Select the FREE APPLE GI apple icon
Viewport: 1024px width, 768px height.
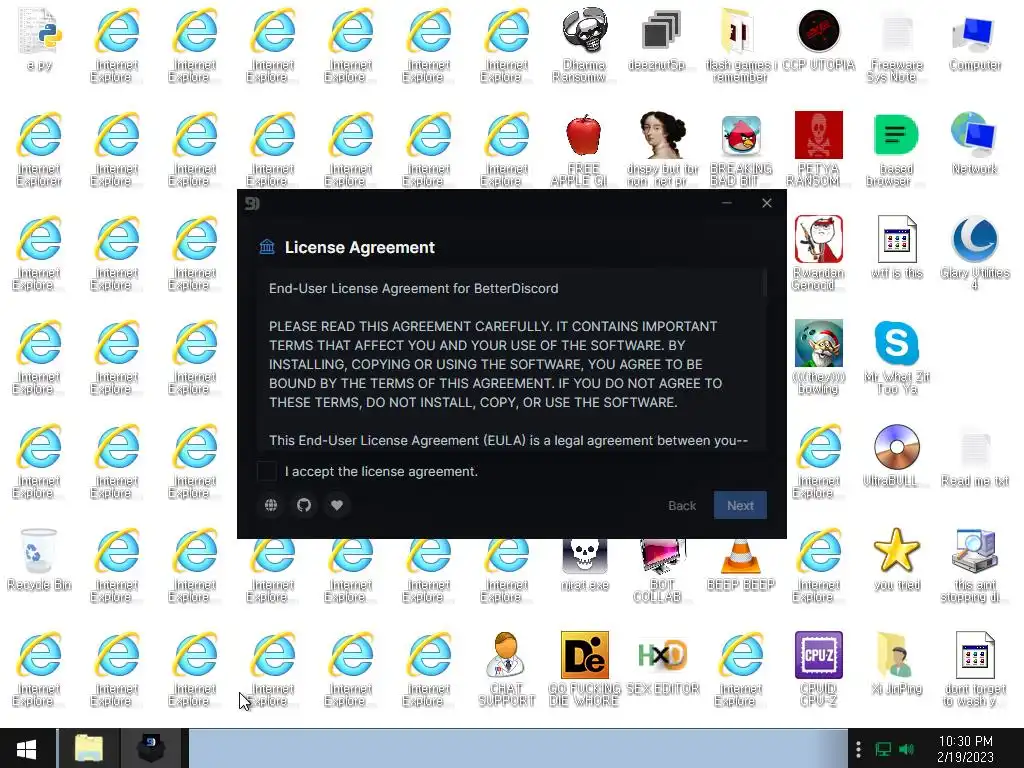(x=583, y=149)
